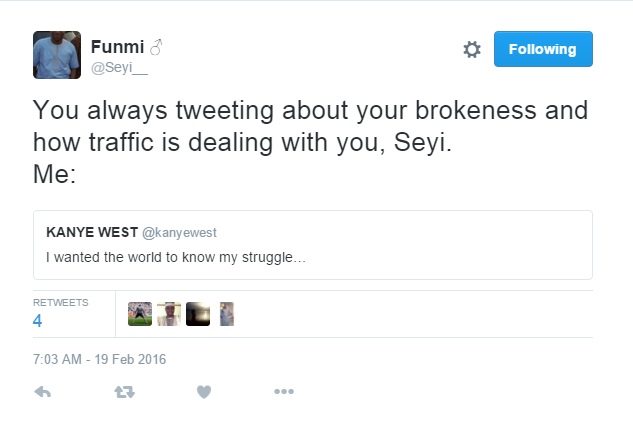Open the gear settings dropdown
Screen dimensions: 633x433
[472, 49]
